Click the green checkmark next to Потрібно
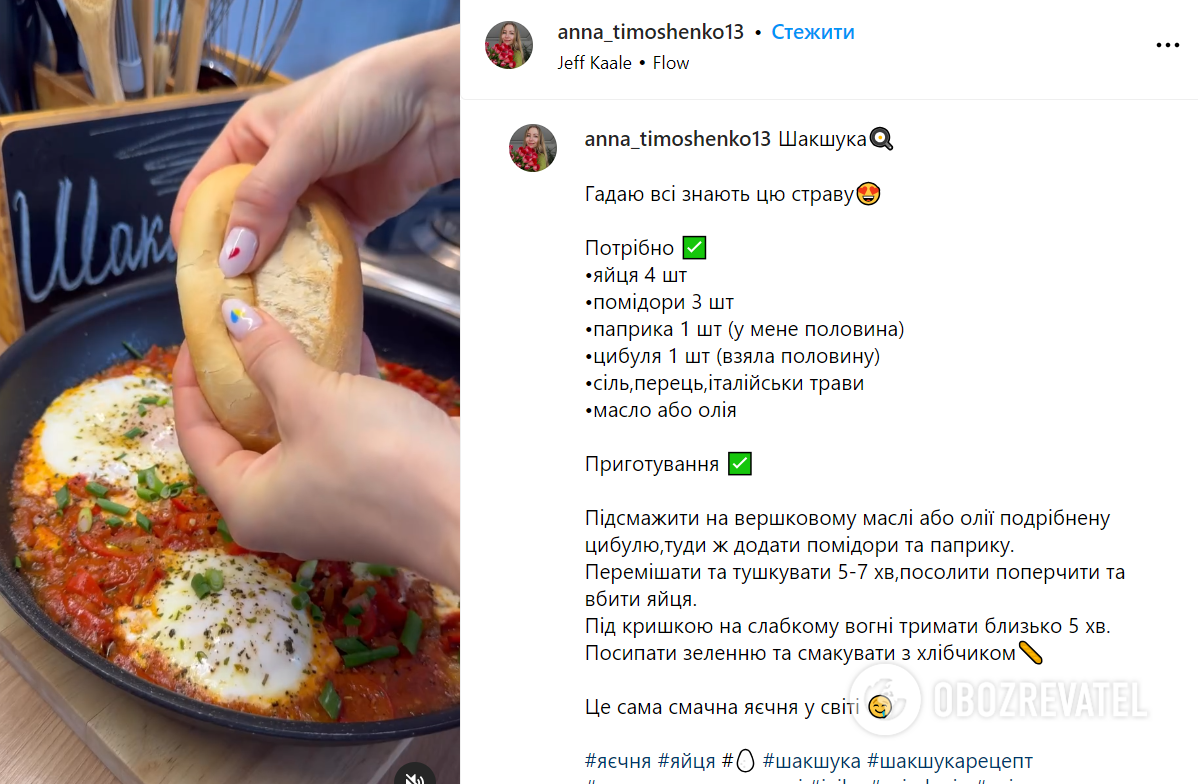The width and height of the screenshot is (1198, 784). 694,248
